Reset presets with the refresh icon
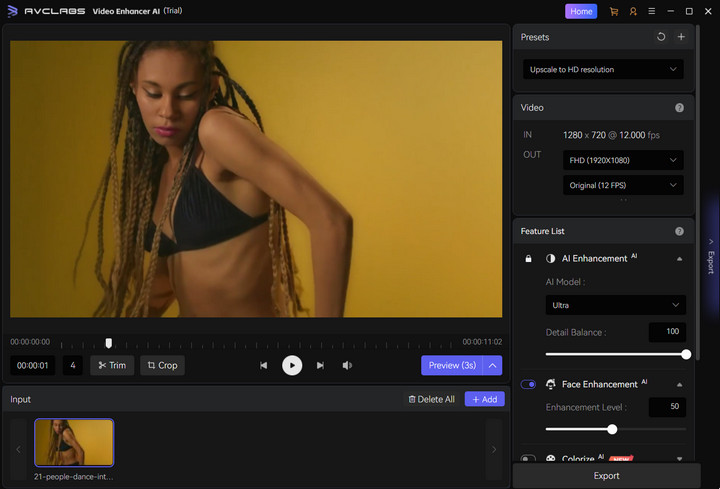The image size is (720, 489). (x=661, y=37)
